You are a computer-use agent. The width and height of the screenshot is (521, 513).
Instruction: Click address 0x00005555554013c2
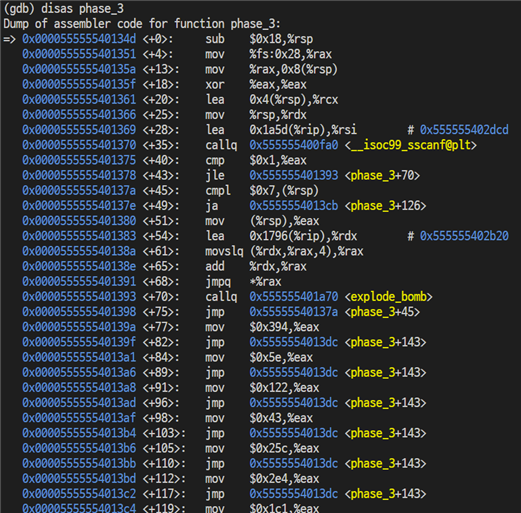point(79,494)
